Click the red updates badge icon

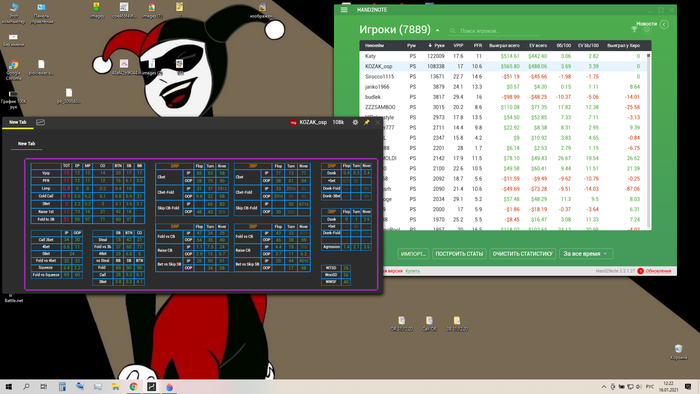pyautogui.click(x=640, y=271)
